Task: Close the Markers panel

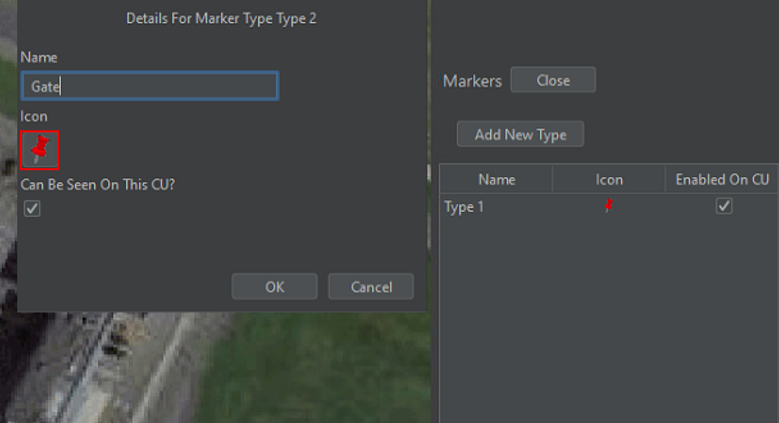Action: click(553, 80)
